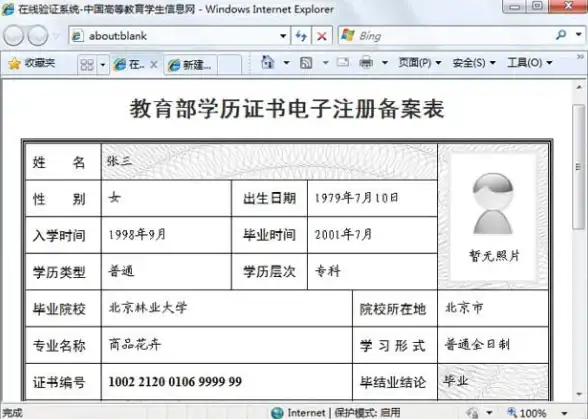
Task: Click the Read Mail envelope icon
Action: point(343,62)
